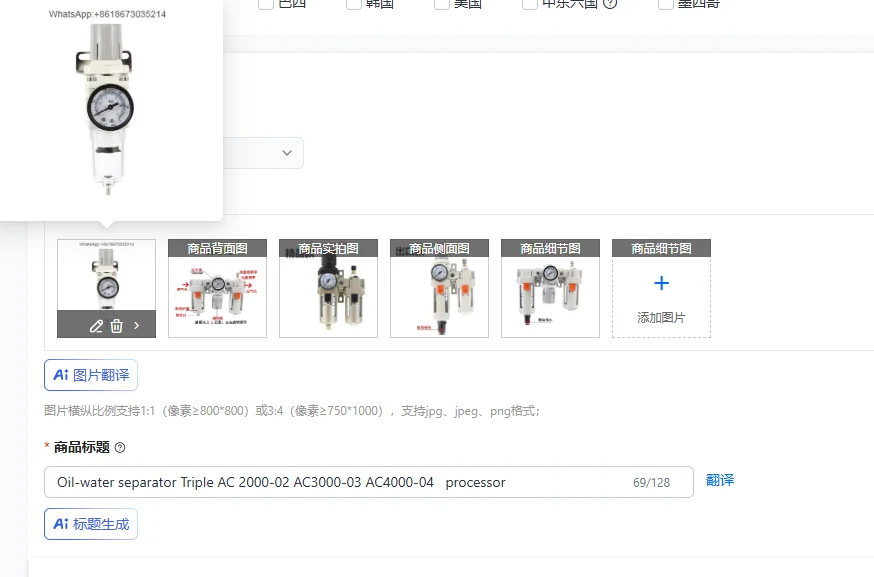Viewport: 874px width, 577px height.
Task: Tick the 墨西哥 checkbox
Action: pos(666,4)
